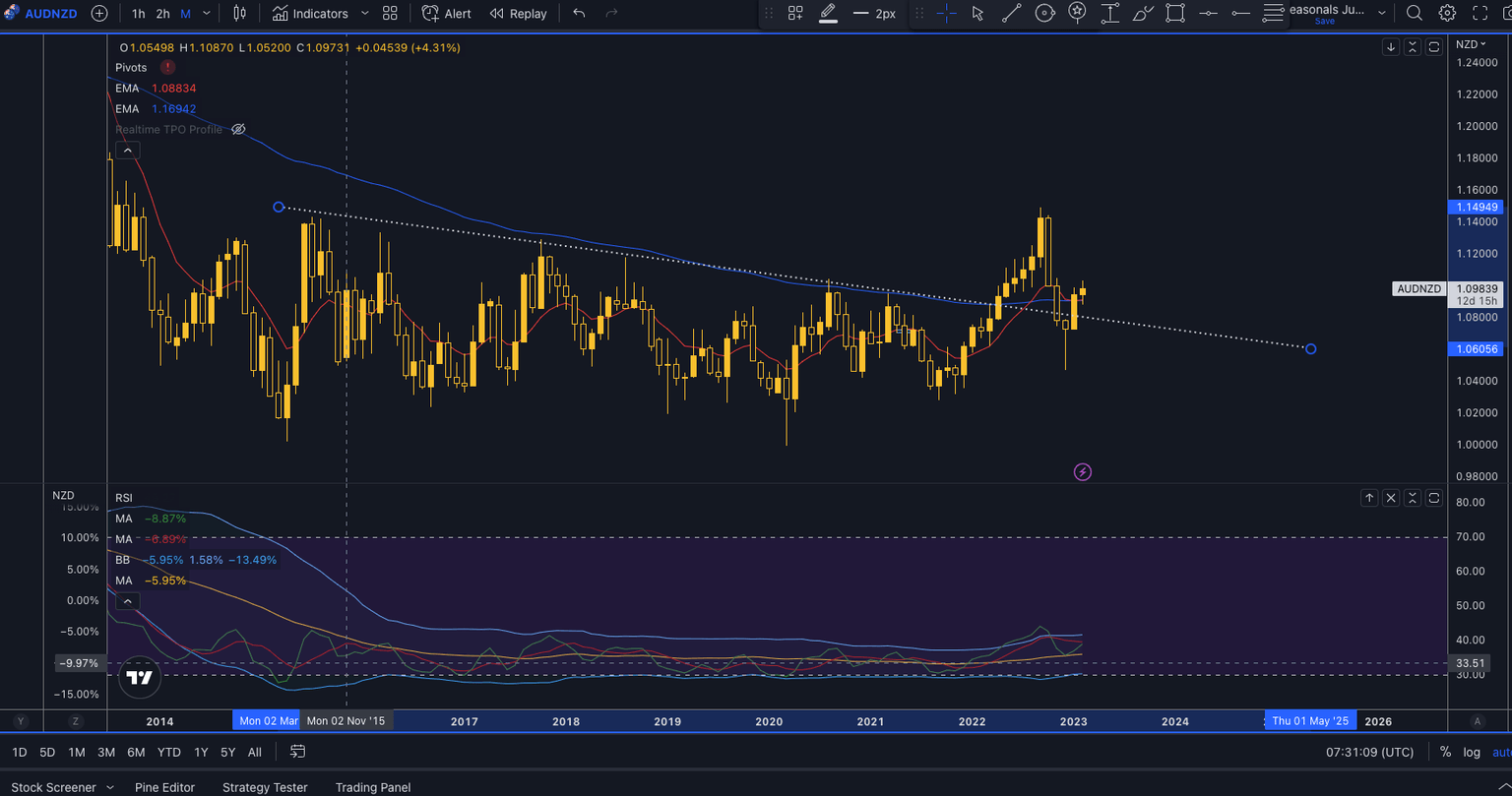Open the Stock Screener dropdown
Screen dimensions: 1512x796
tap(110, 787)
